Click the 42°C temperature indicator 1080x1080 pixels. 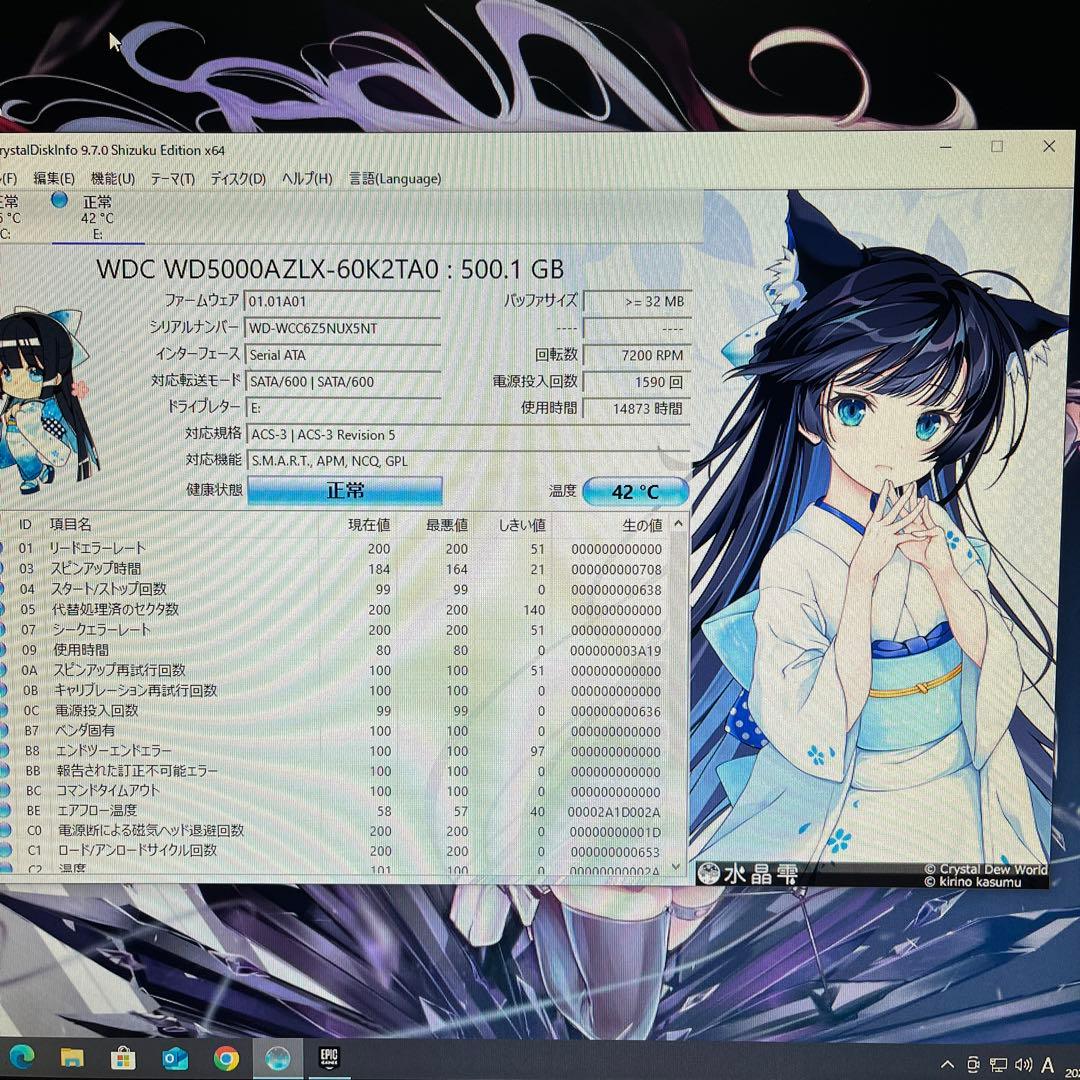[636, 491]
